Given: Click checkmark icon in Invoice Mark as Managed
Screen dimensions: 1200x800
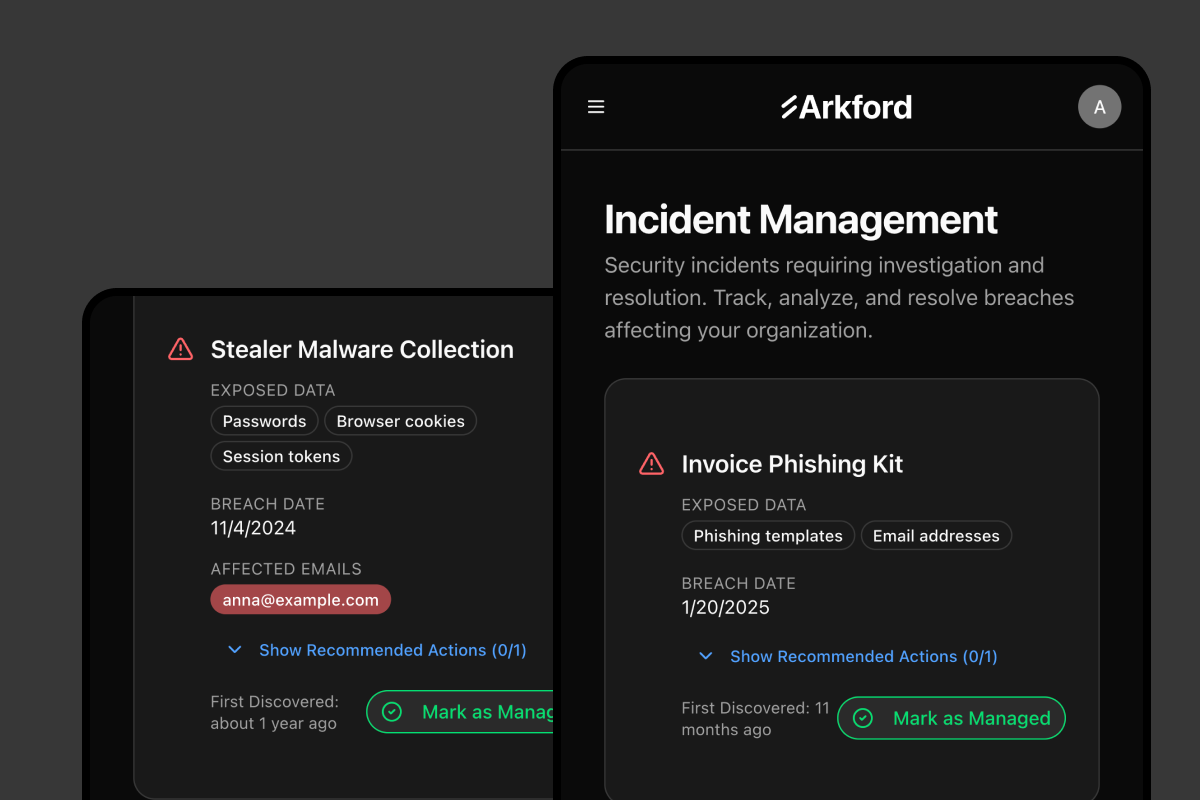Looking at the screenshot, I should click(x=863, y=718).
